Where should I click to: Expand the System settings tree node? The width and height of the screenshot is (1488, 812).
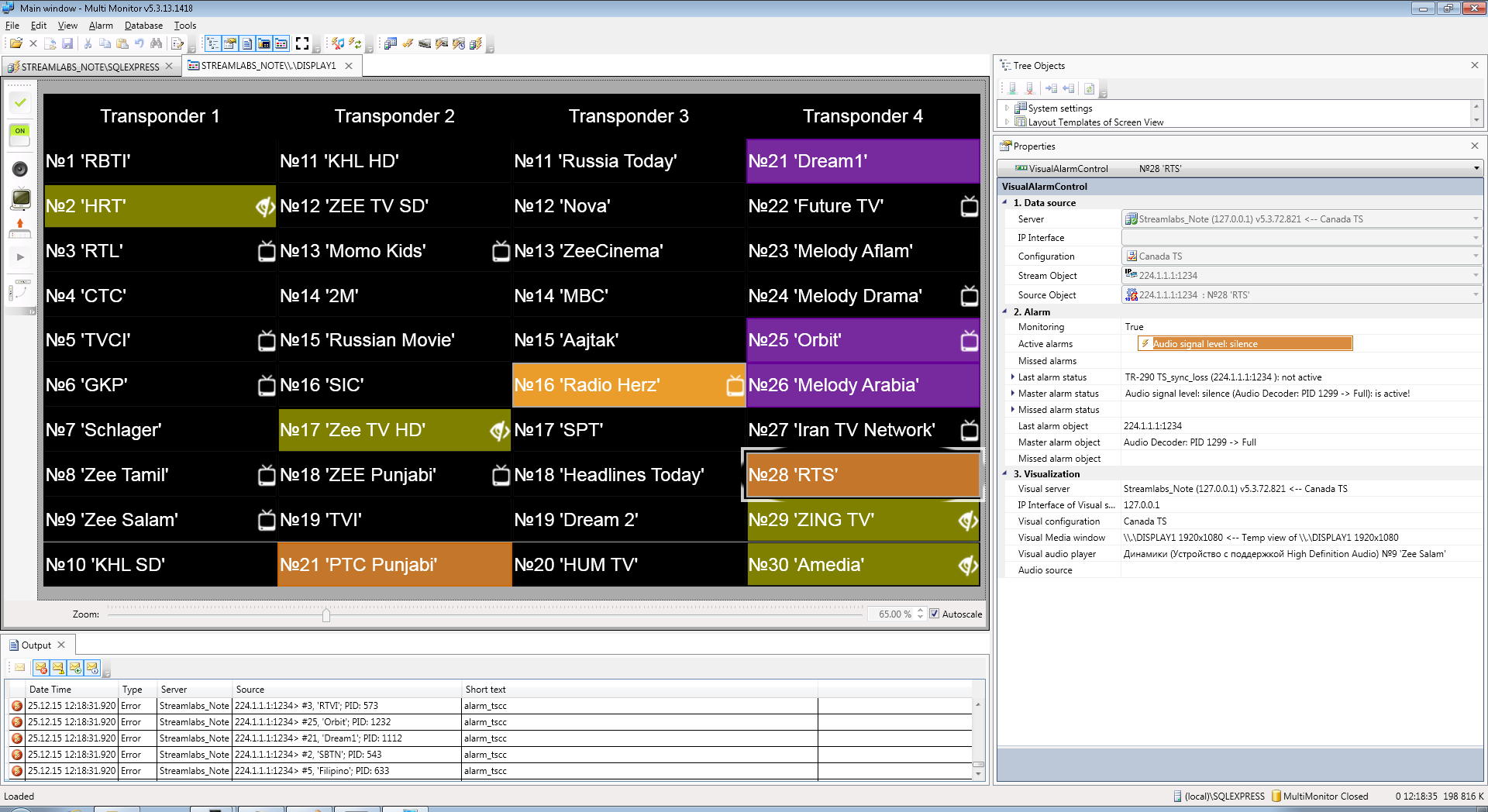tap(1007, 108)
